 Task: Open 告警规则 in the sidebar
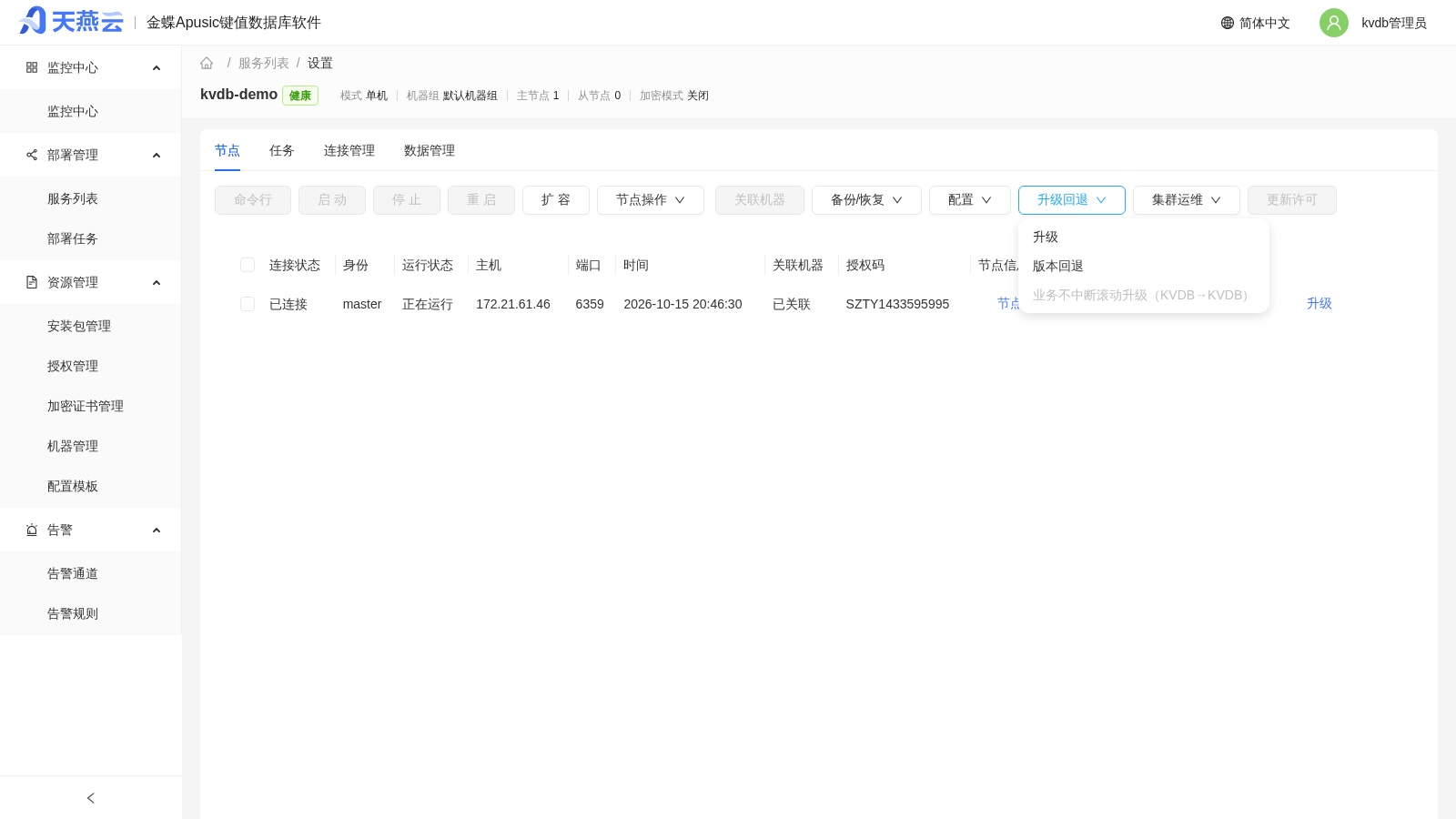(91, 613)
